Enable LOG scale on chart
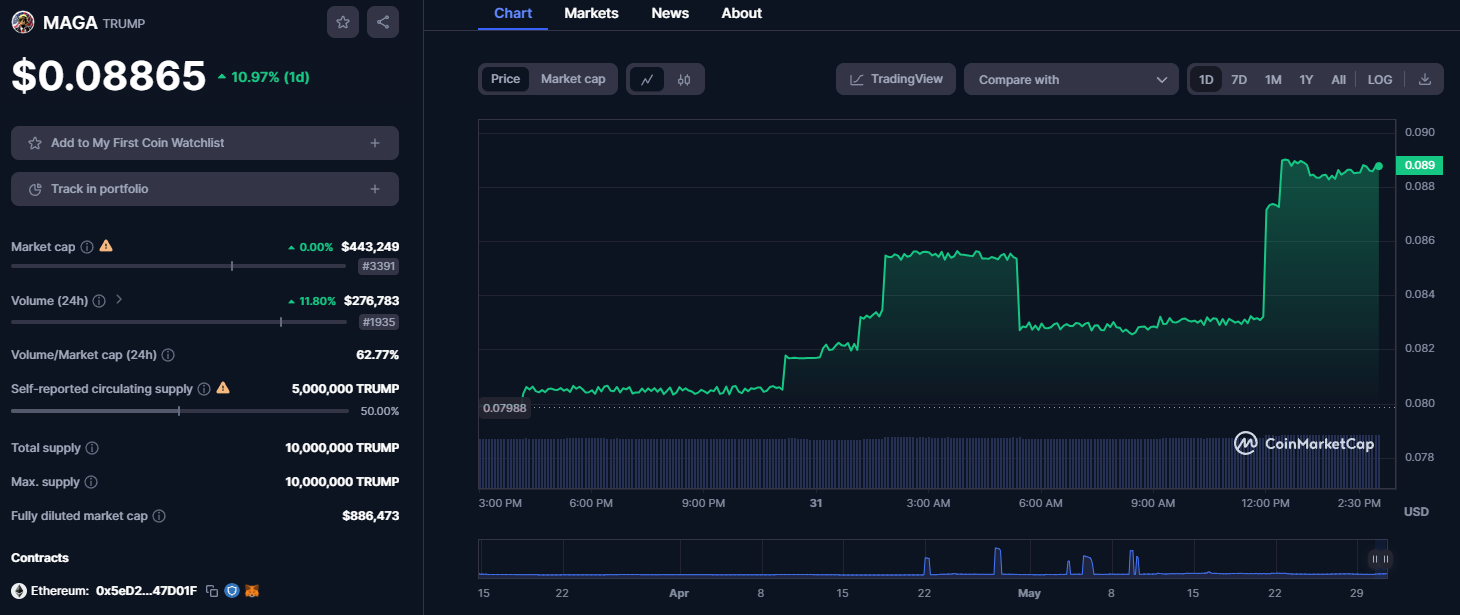1460x615 pixels. [1379, 80]
